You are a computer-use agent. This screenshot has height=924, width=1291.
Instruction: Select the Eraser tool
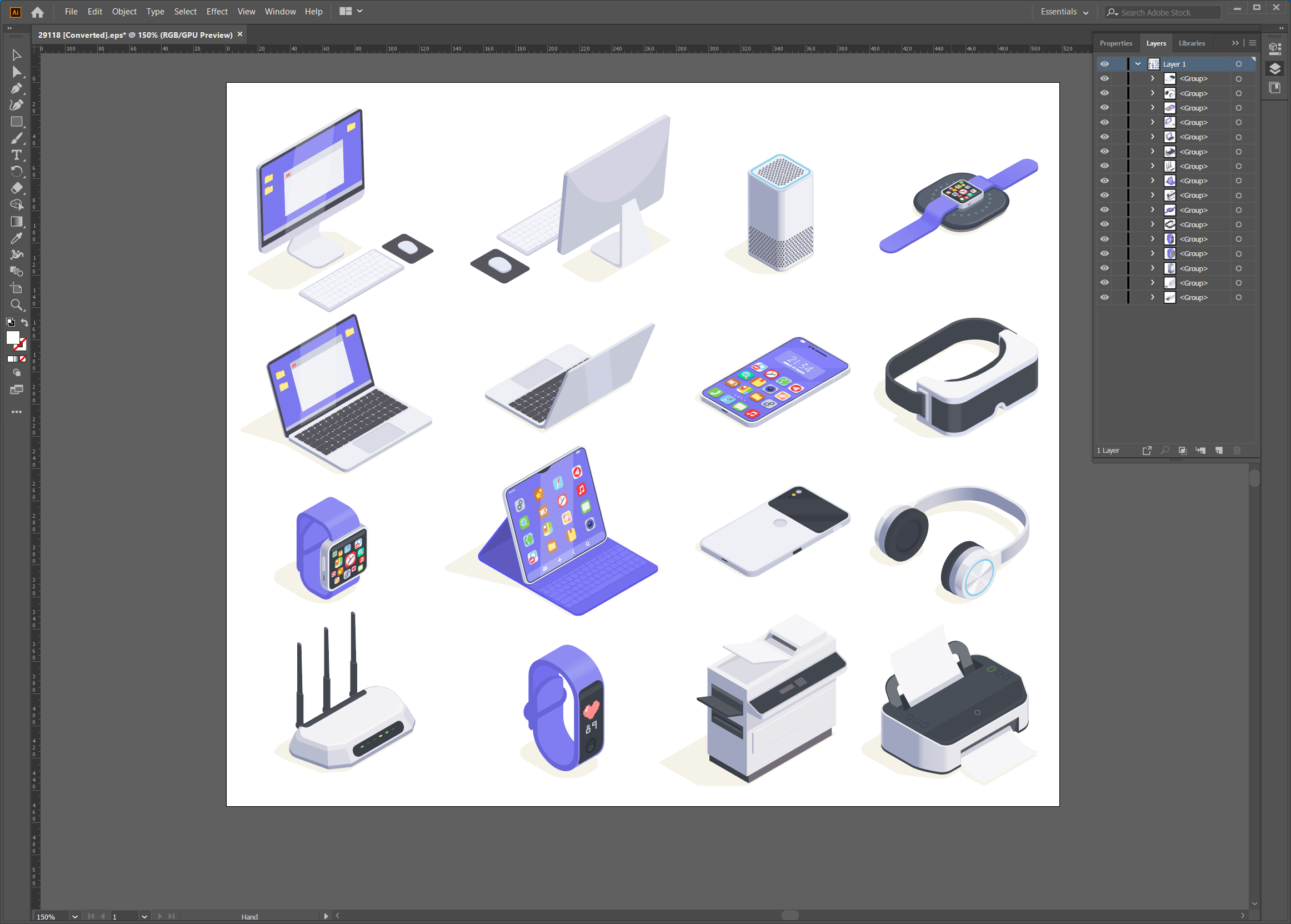16,188
